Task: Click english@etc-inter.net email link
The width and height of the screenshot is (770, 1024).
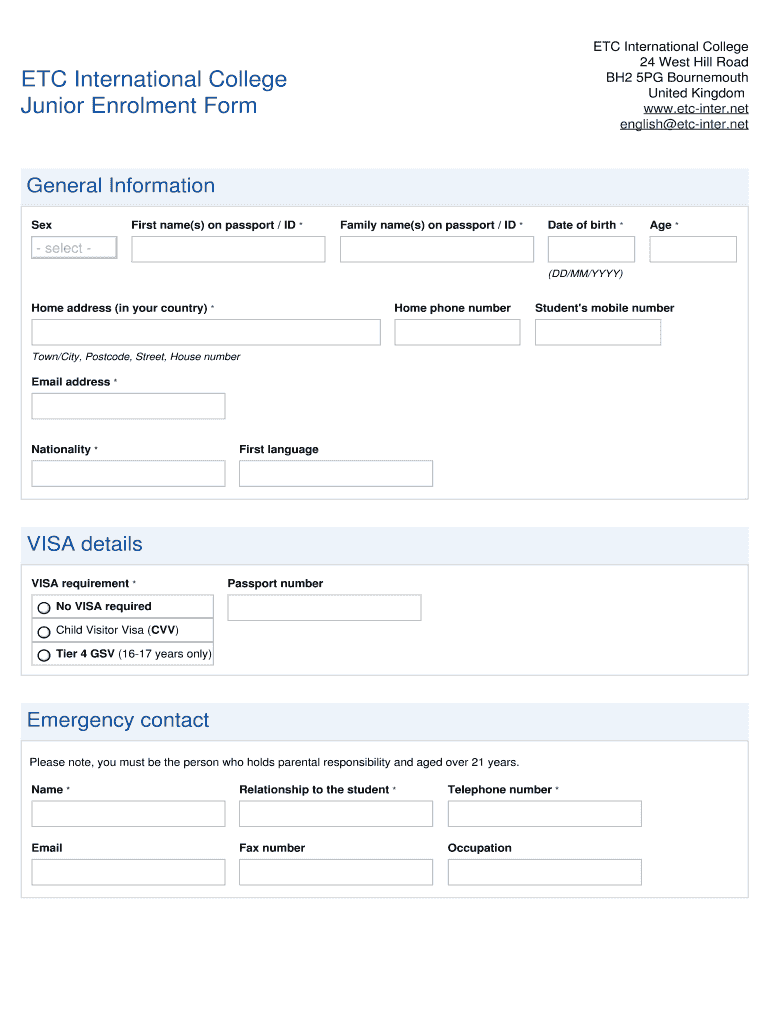Action: click(684, 124)
